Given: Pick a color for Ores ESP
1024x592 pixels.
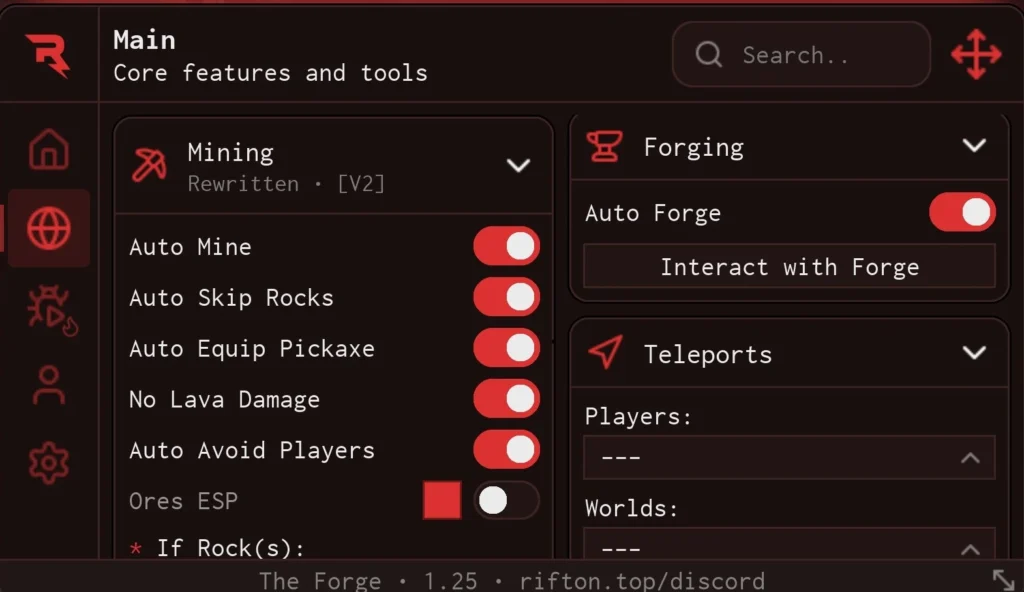Looking at the screenshot, I should pos(441,501).
